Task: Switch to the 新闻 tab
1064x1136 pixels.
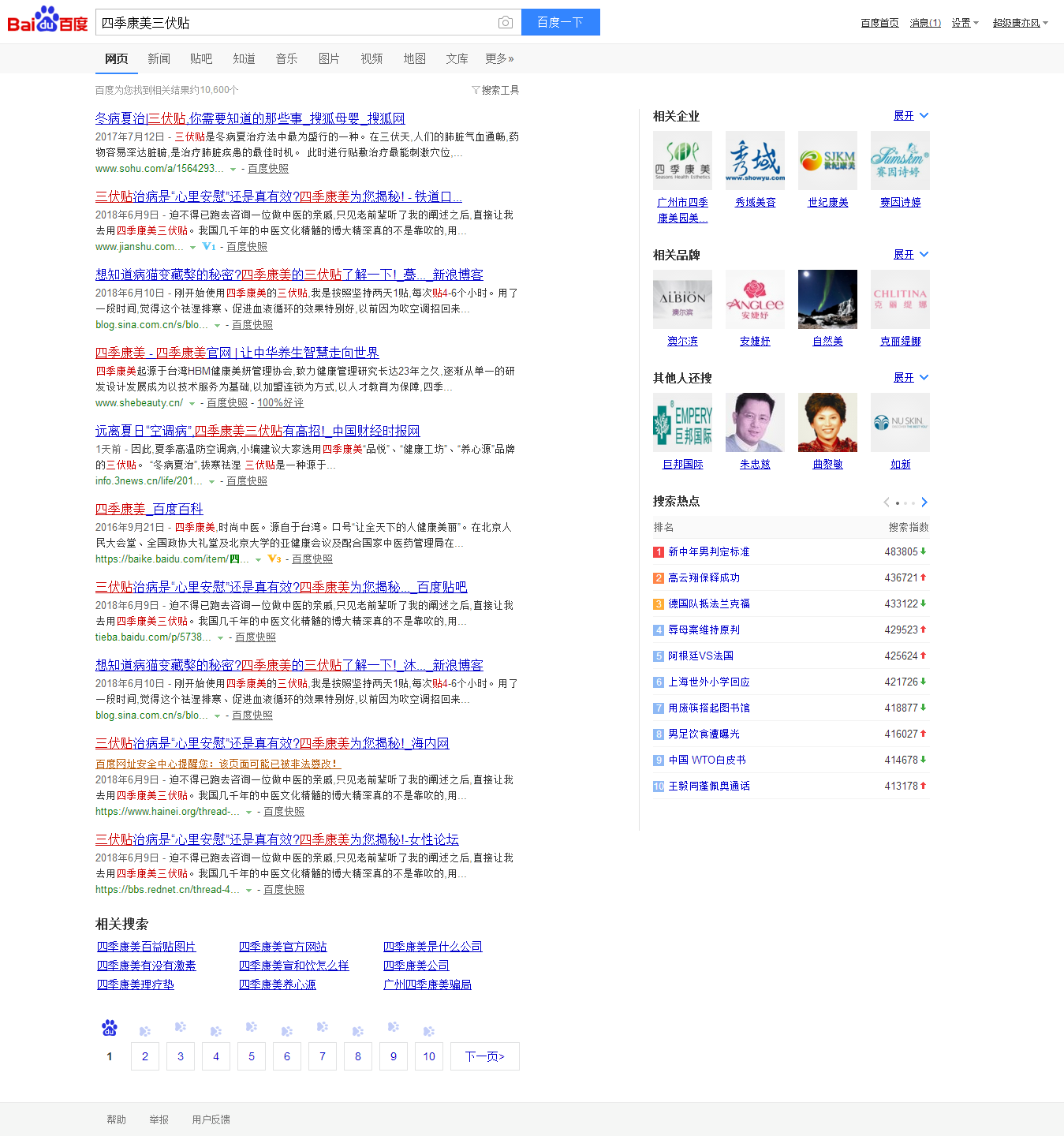Action: pyautogui.click(x=159, y=58)
